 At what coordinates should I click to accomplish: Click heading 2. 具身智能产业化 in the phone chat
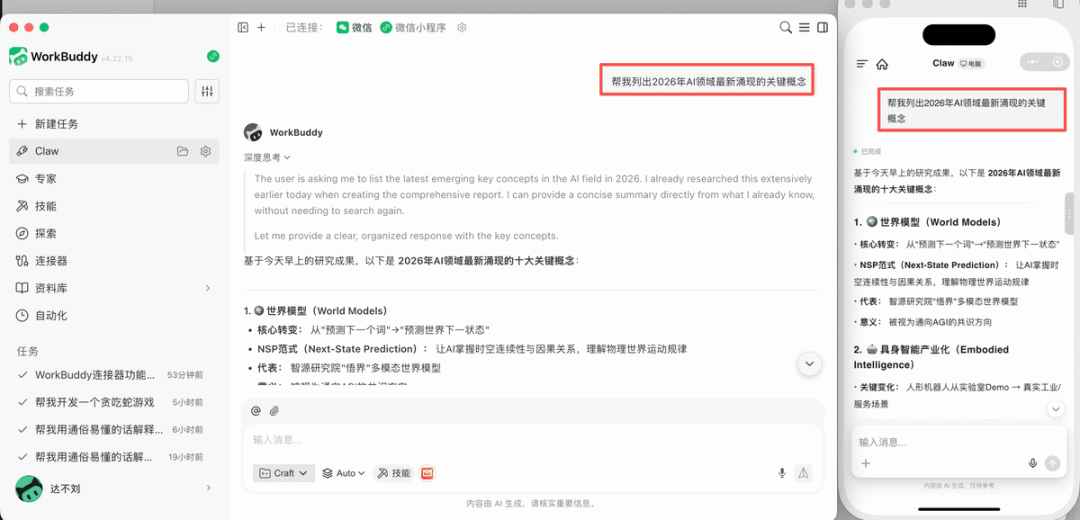click(x=931, y=357)
